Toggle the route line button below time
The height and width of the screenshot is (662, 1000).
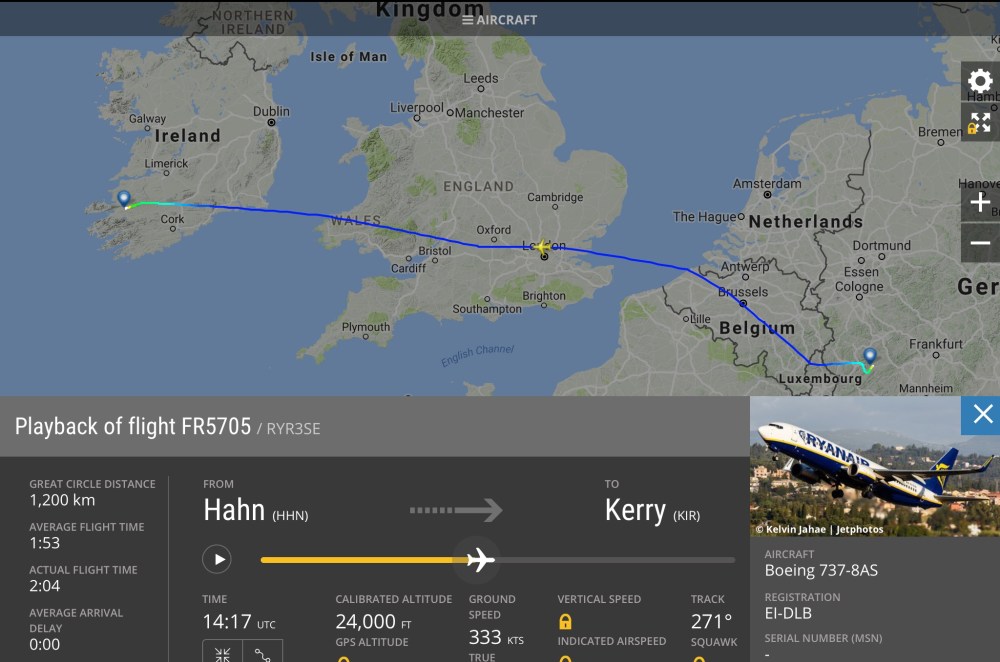(263, 654)
